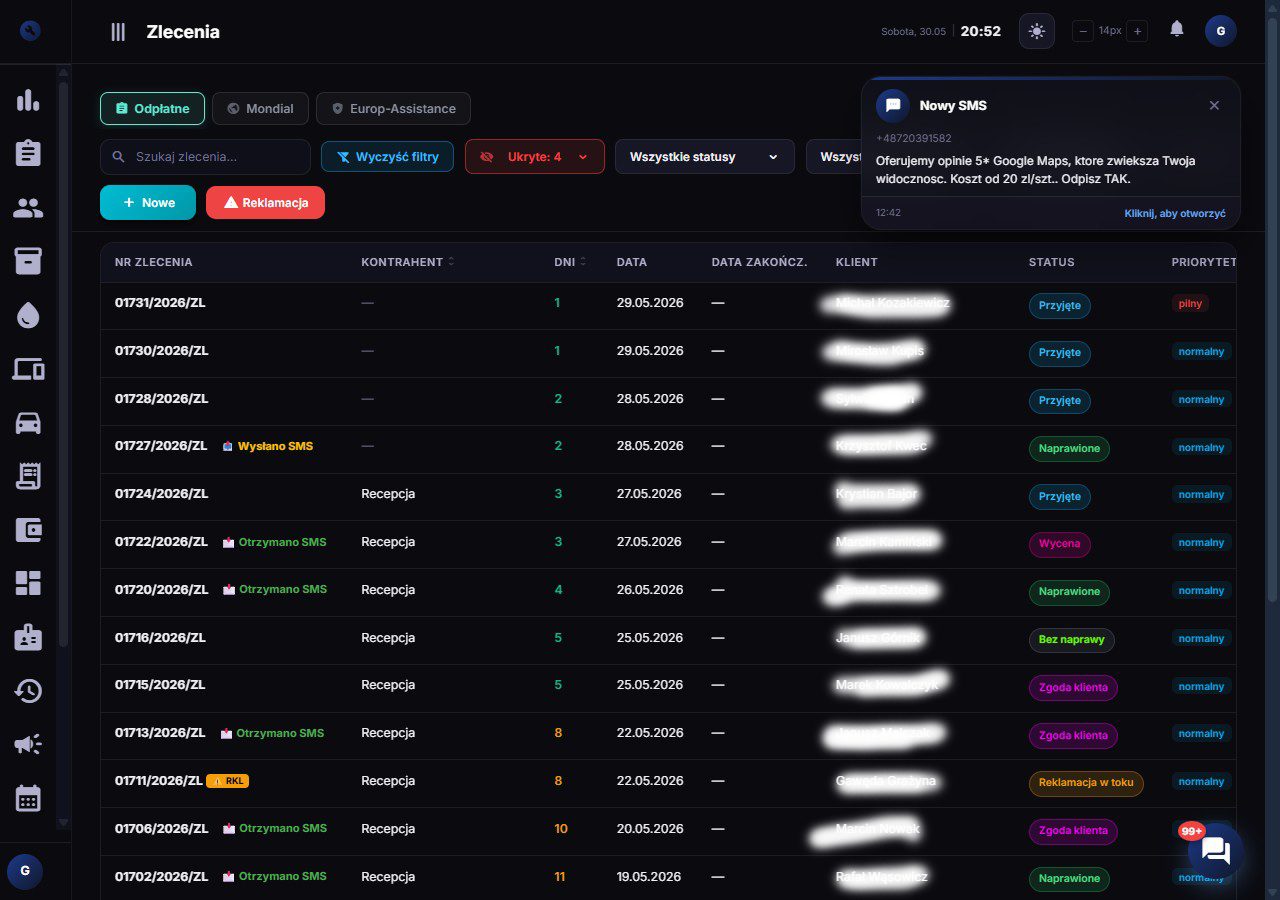Open the statistics bar chart sidebar icon
Viewport: 1280px width, 900px height.
(28, 100)
